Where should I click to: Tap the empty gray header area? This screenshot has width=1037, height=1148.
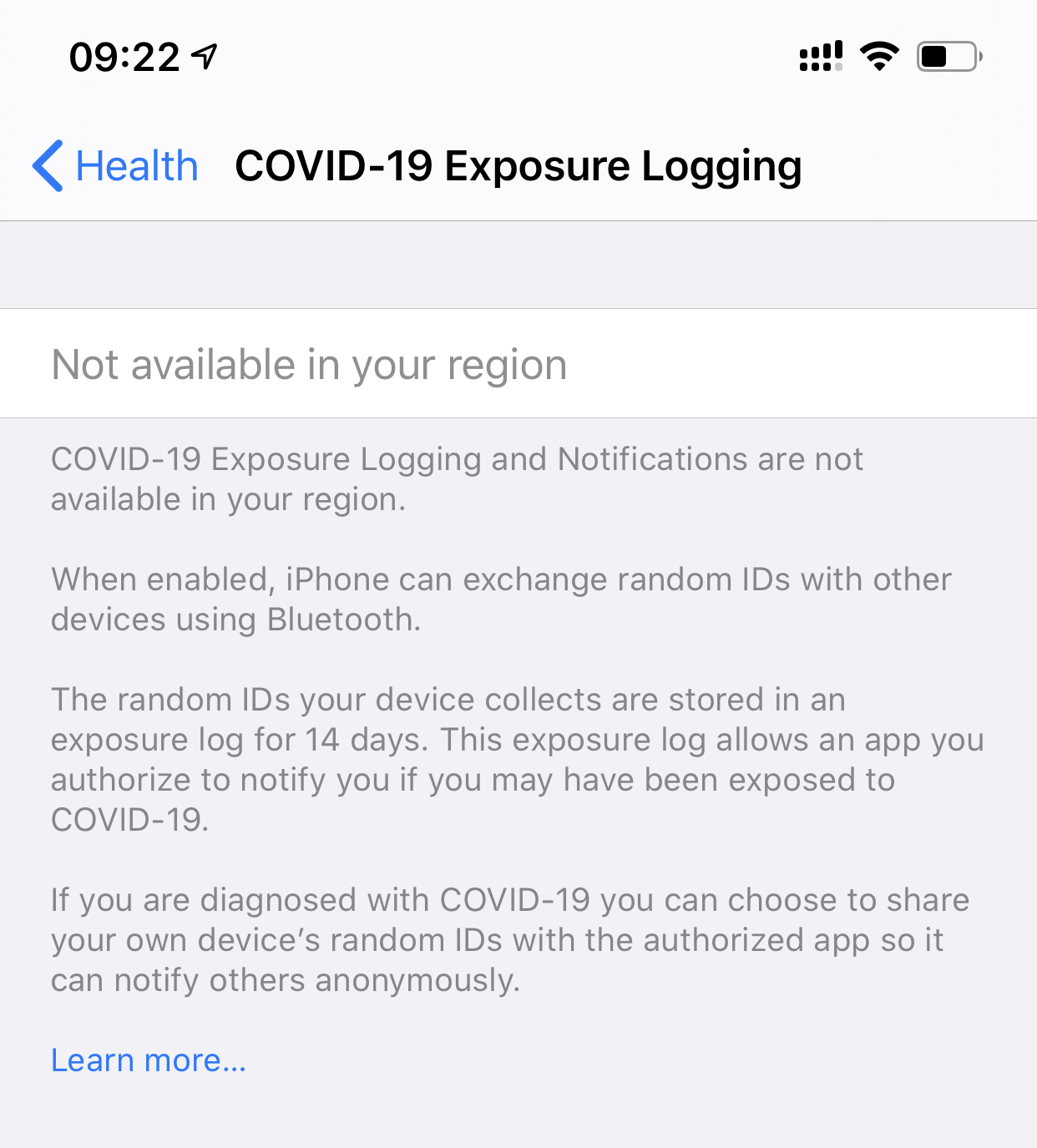point(518,266)
